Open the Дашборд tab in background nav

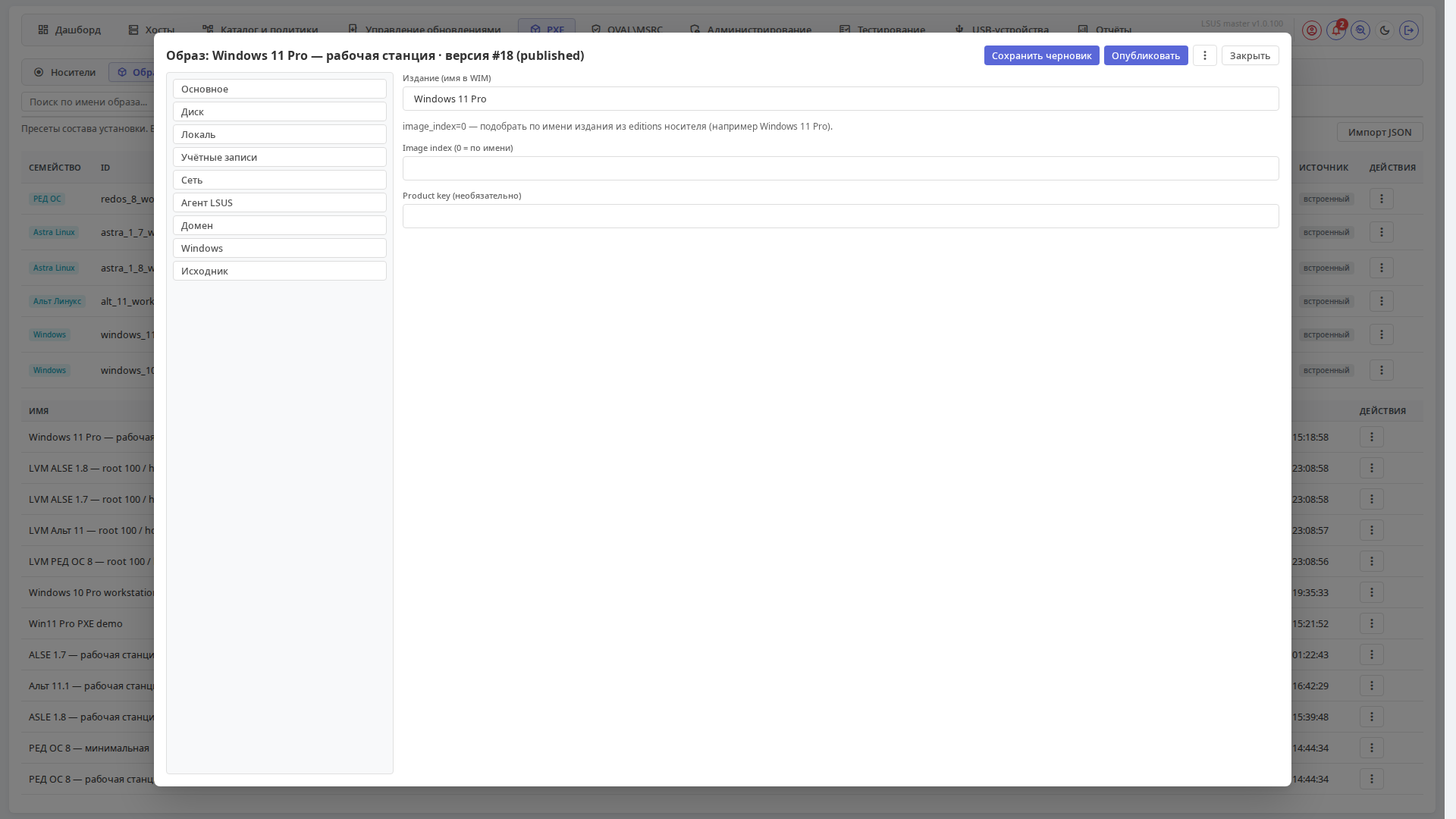click(x=69, y=30)
